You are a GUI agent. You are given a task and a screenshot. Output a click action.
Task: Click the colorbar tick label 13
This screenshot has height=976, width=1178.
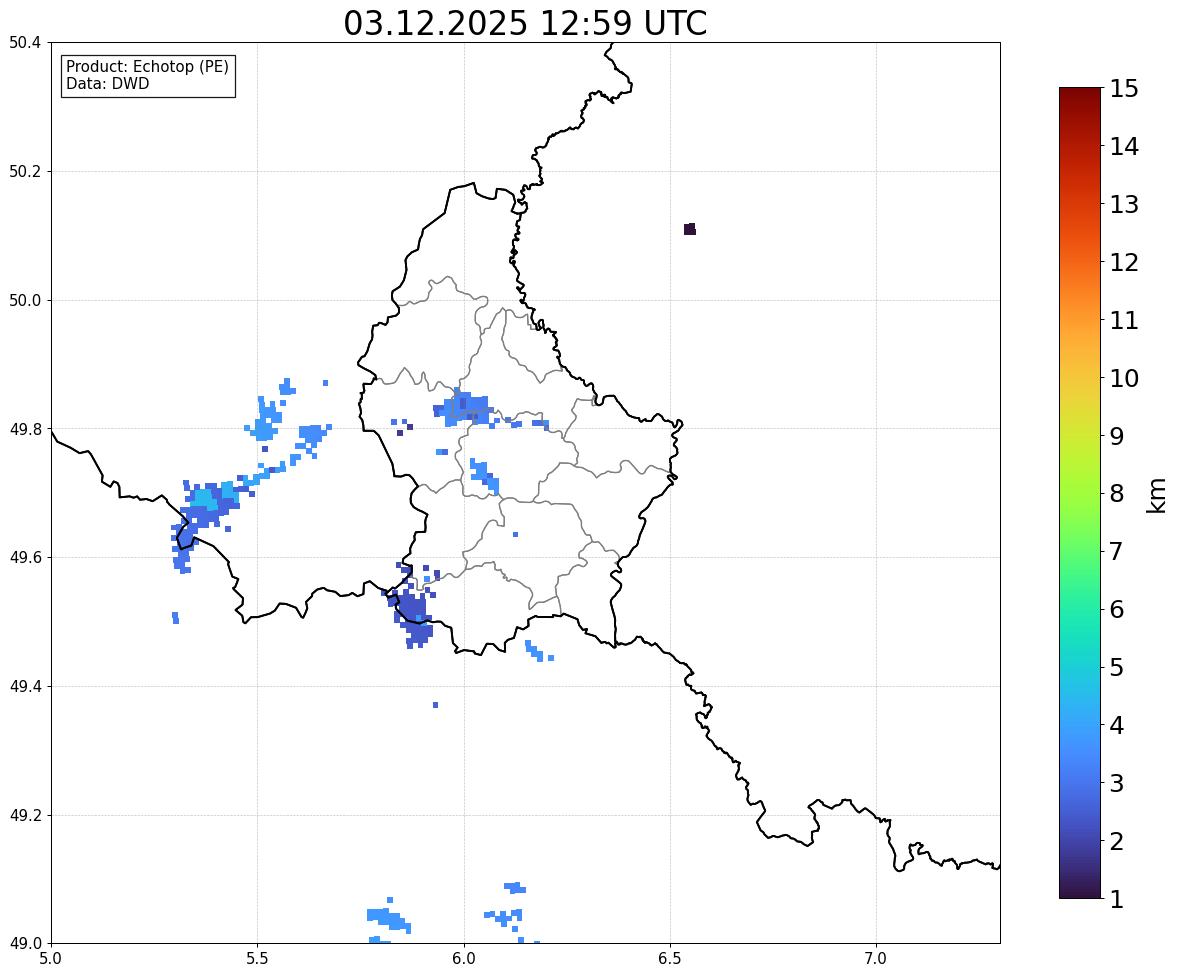click(1123, 204)
